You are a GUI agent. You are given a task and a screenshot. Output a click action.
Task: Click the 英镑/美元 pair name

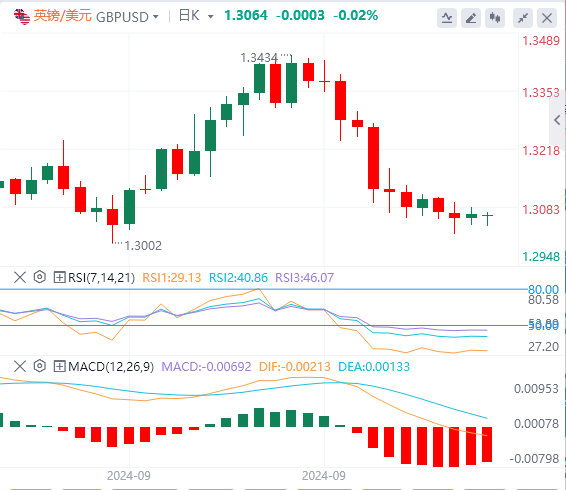(62, 16)
